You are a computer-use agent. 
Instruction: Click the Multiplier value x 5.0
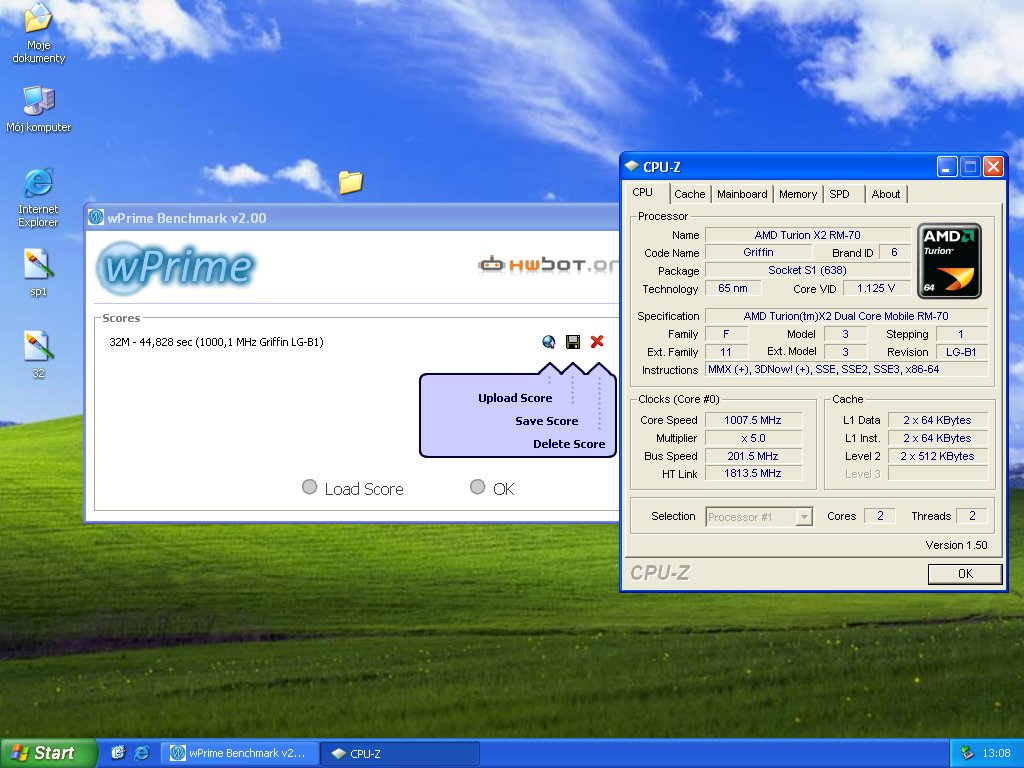753,438
